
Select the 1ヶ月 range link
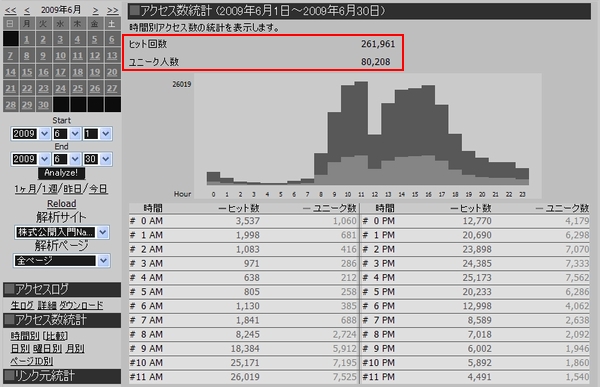tap(25, 189)
